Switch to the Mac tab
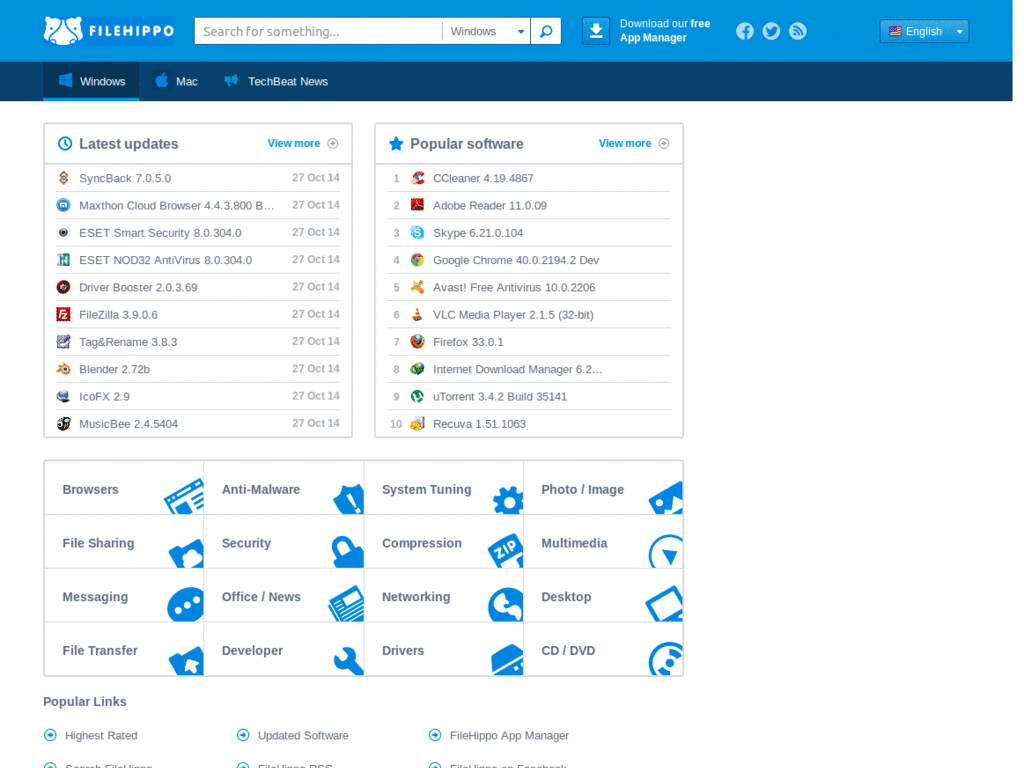 pyautogui.click(x=176, y=81)
